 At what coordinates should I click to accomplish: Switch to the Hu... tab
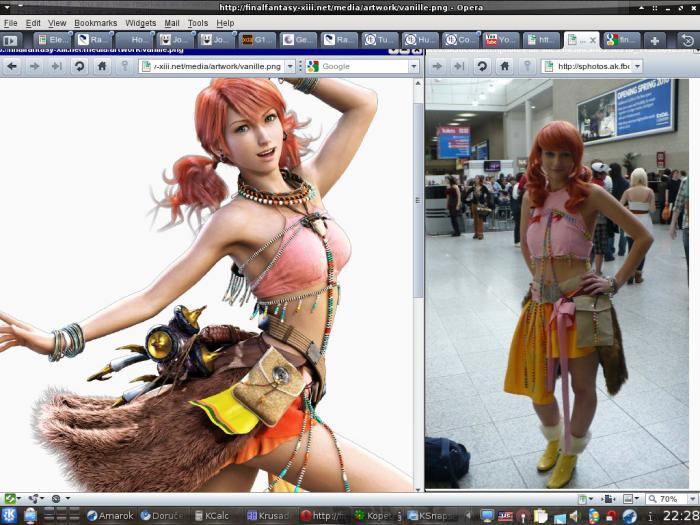pyautogui.click(x=420, y=40)
